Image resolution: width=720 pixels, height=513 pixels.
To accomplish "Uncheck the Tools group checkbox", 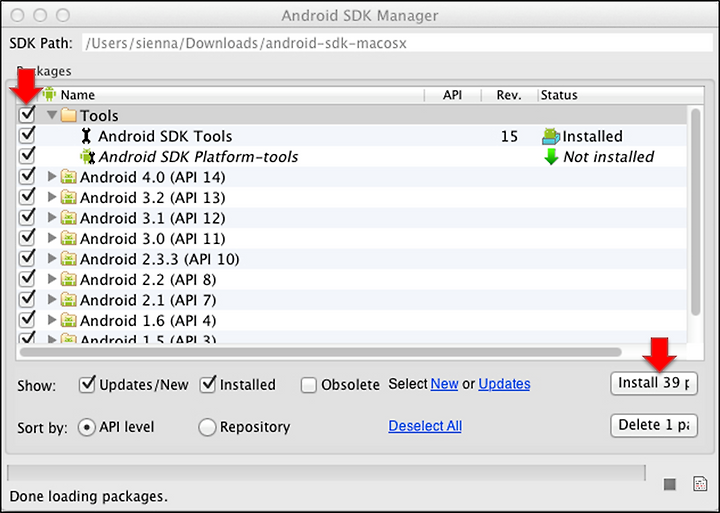I will click(x=27, y=114).
